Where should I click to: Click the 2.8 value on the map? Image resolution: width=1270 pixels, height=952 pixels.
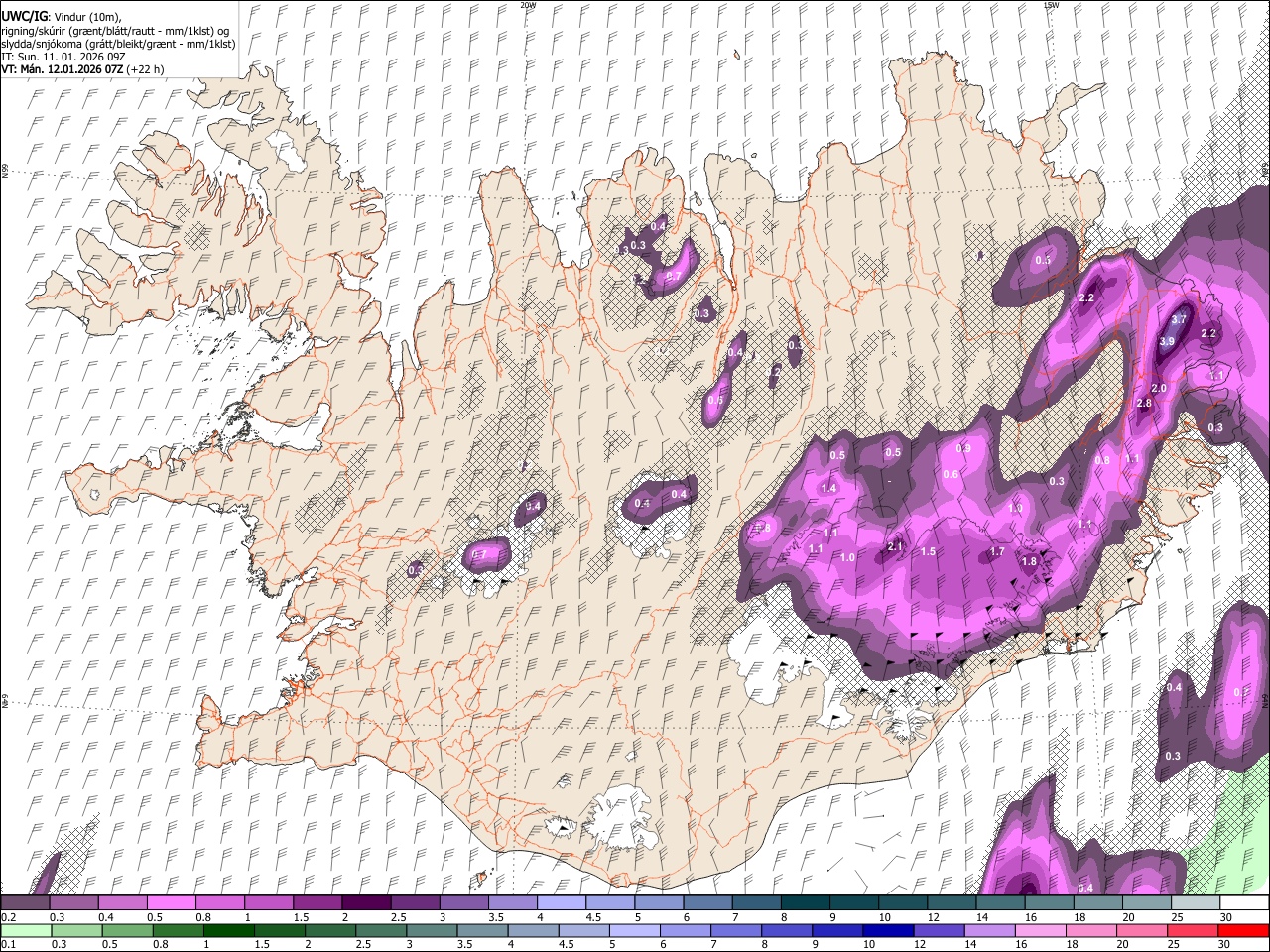pyautogui.click(x=1144, y=404)
